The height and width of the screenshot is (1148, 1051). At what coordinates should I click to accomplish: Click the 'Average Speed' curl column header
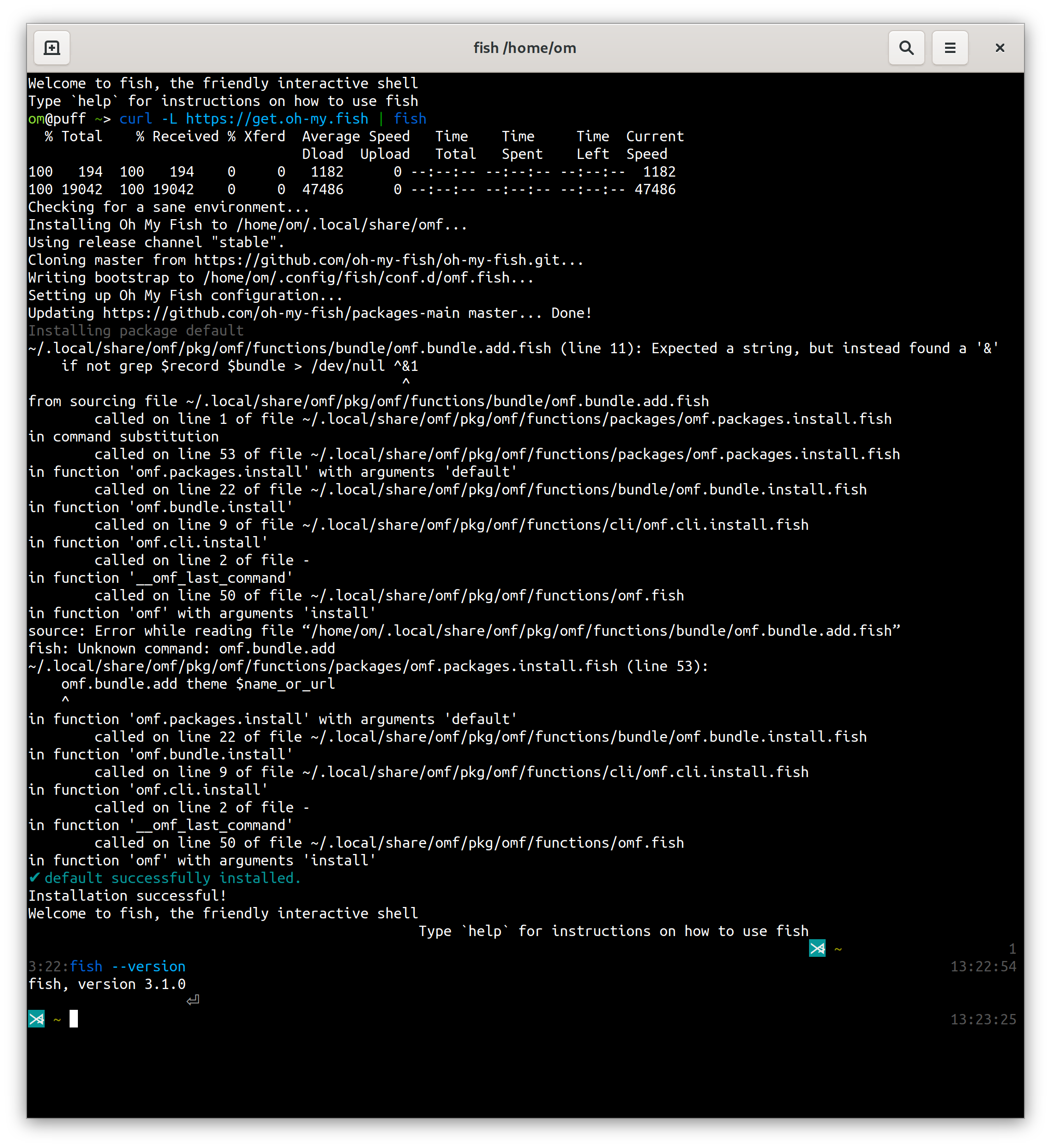tap(355, 136)
